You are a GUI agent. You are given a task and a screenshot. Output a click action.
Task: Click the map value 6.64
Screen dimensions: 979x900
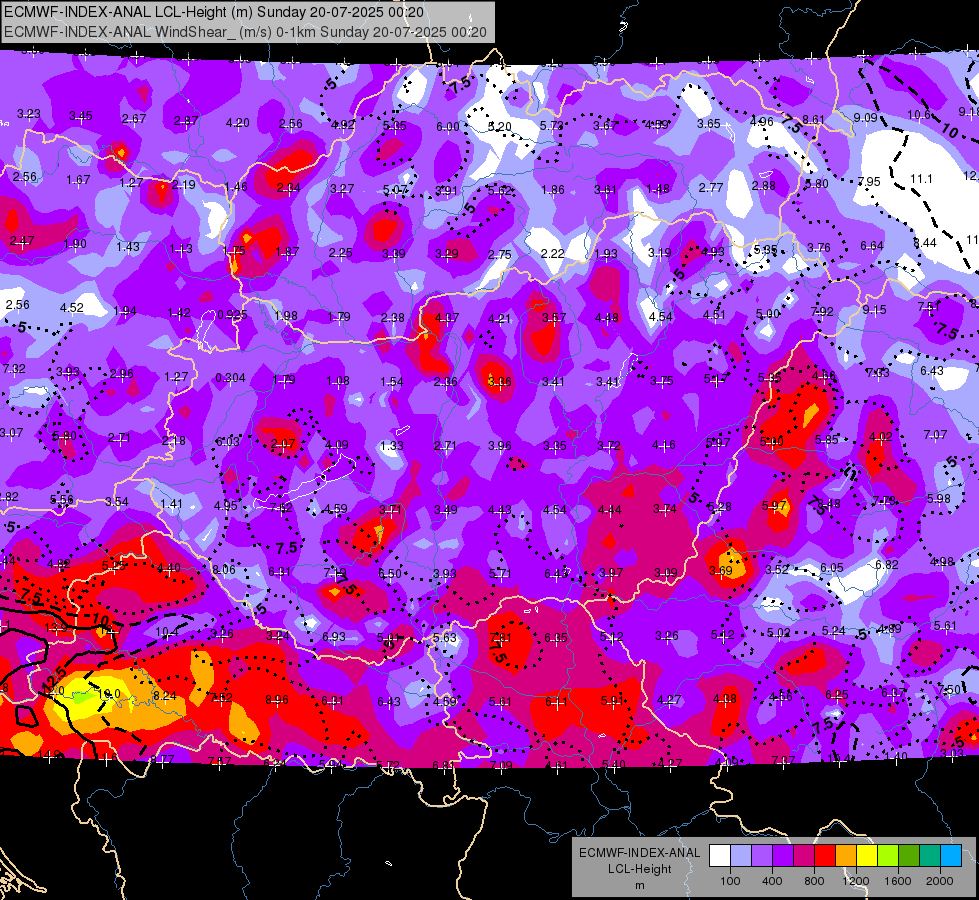click(872, 246)
